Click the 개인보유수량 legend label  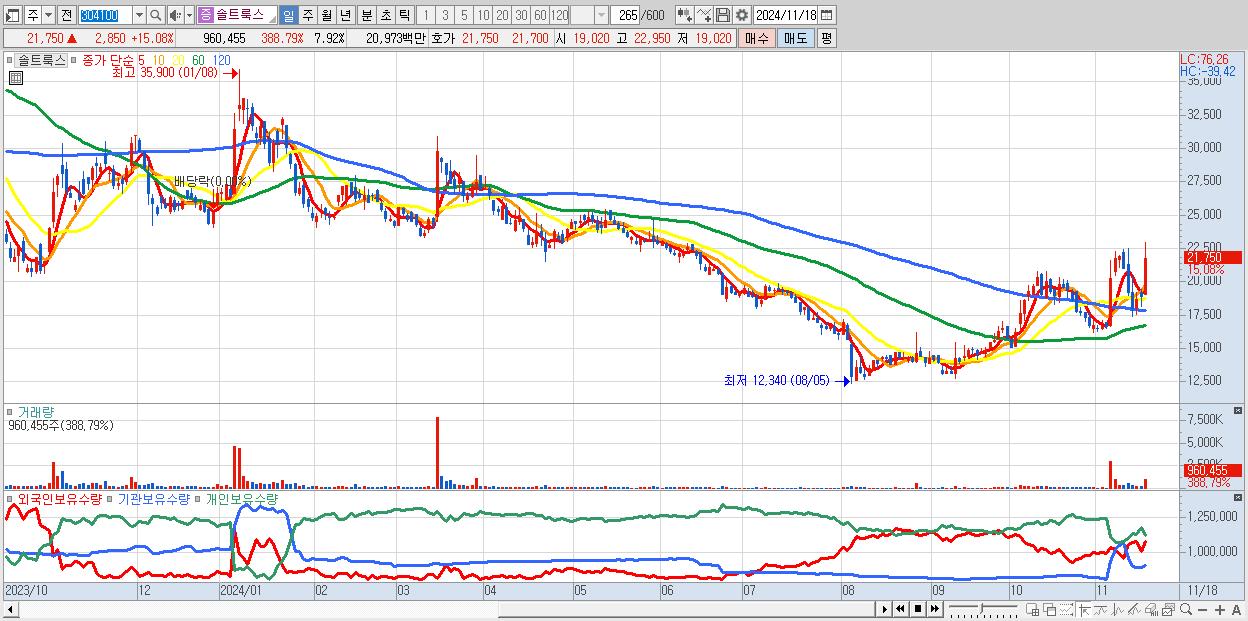[241, 498]
